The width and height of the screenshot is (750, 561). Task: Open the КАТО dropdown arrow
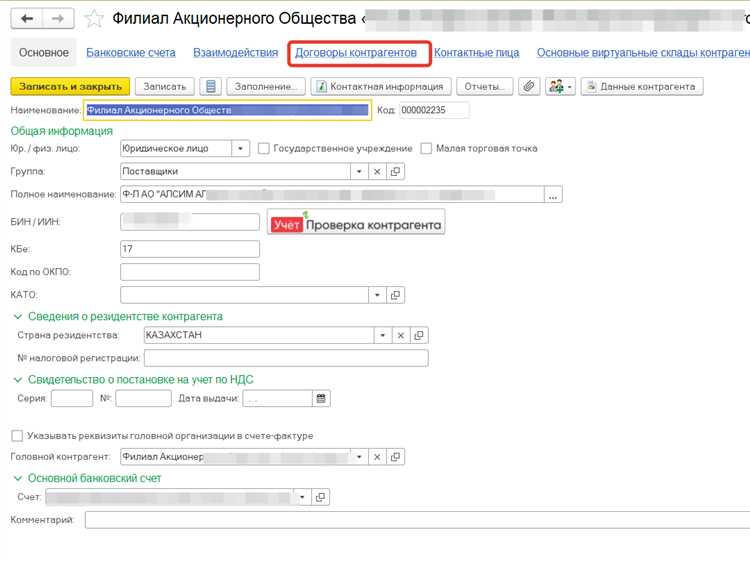point(377,295)
